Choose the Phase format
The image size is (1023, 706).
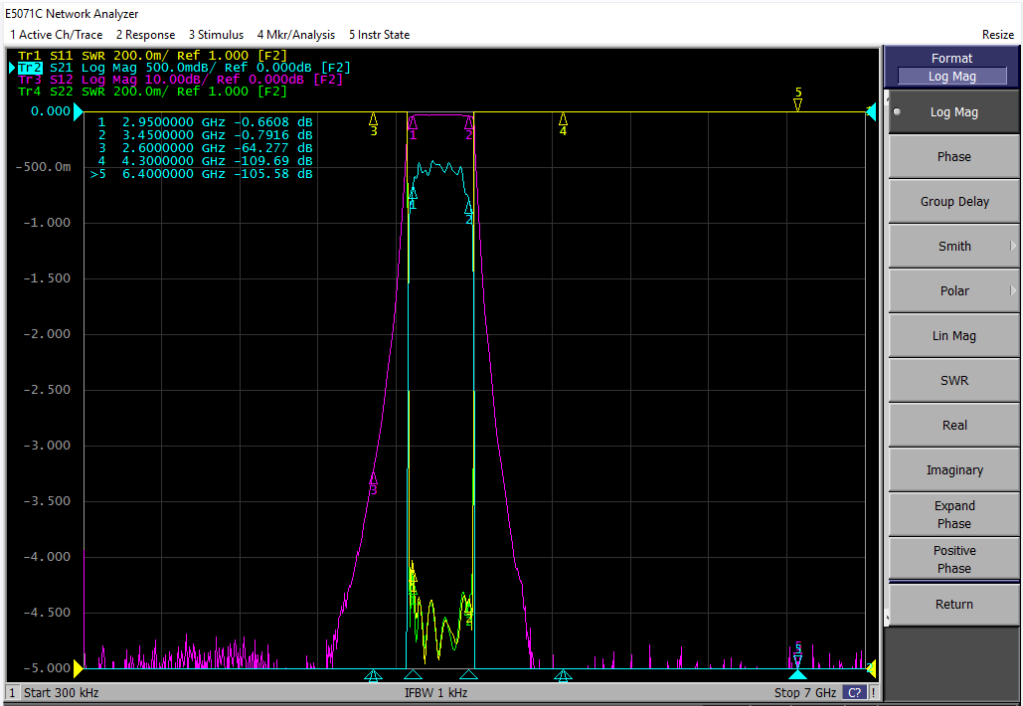tap(954, 157)
